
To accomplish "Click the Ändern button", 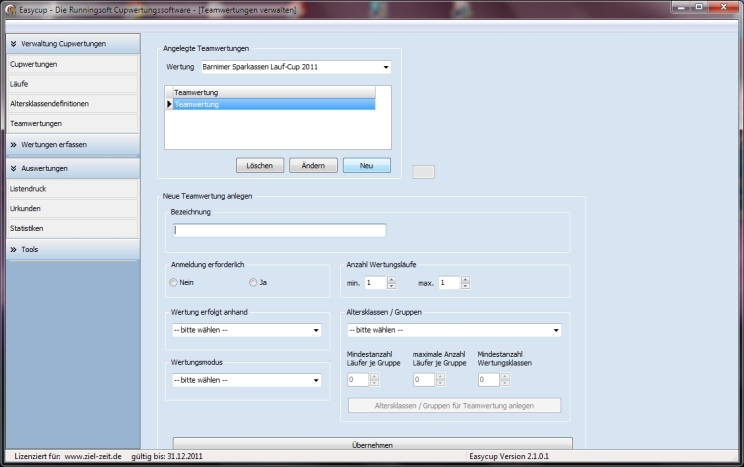I will point(313,166).
